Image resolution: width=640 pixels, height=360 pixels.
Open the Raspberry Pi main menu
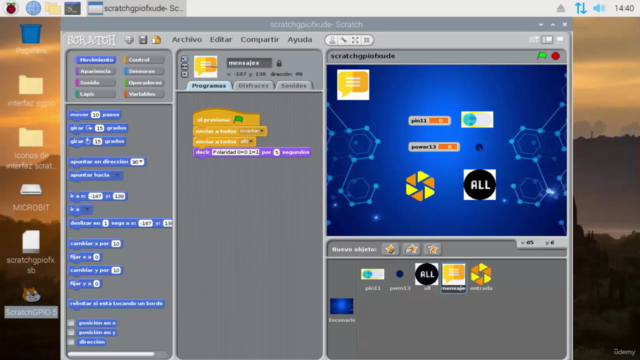tap(11, 8)
